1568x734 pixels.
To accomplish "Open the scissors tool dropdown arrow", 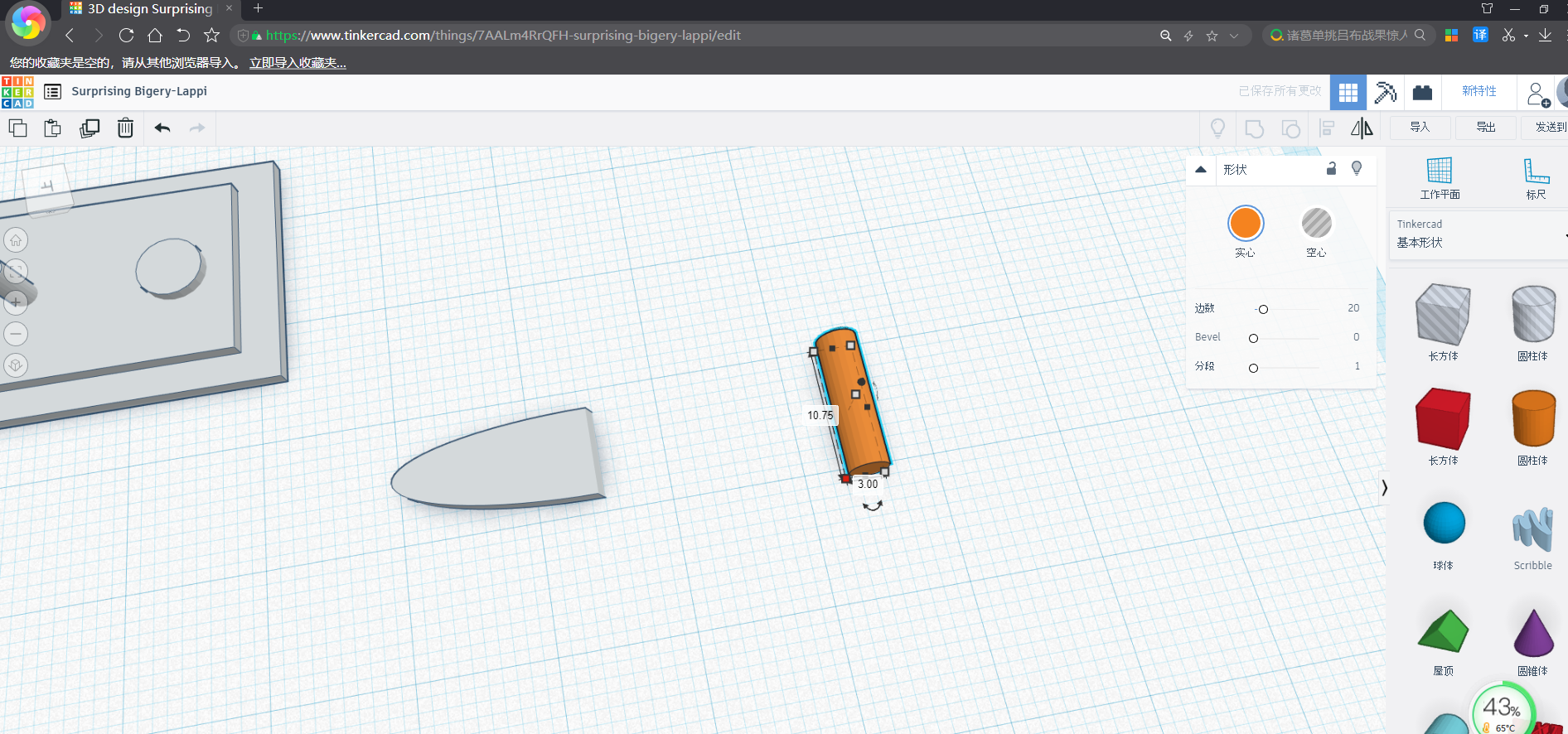I will click(1526, 36).
